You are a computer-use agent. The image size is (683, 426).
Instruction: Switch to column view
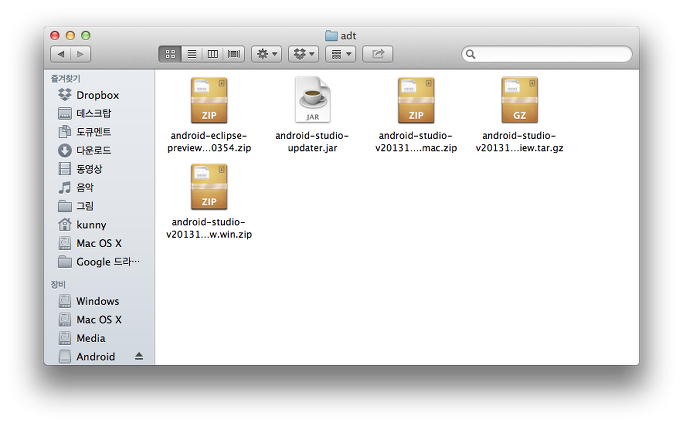(213, 54)
